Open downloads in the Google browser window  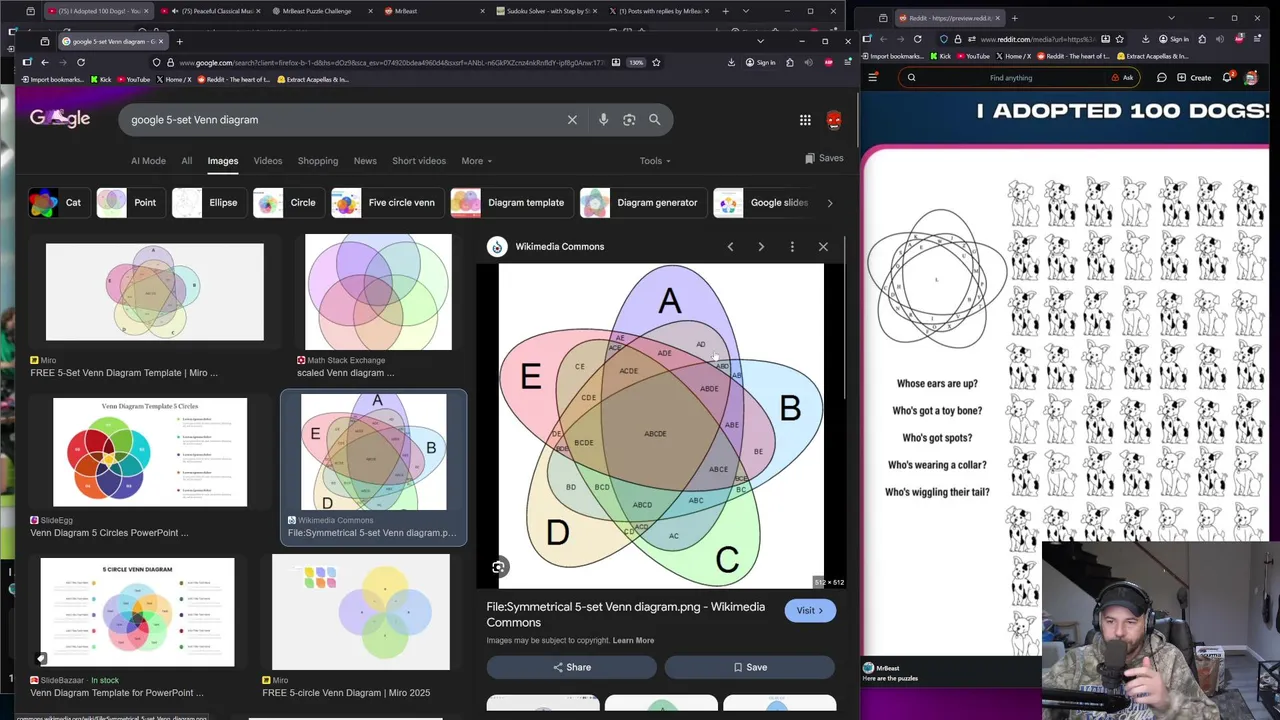click(x=732, y=62)
